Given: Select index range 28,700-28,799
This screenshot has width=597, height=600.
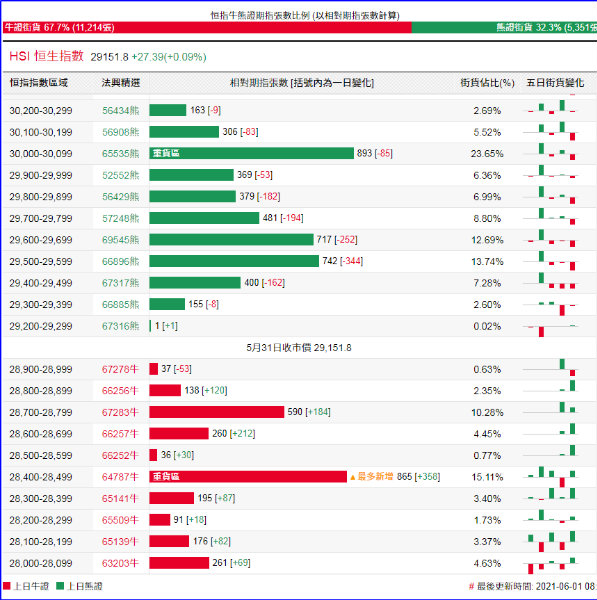Looking at the screenshot, I should [x=41, y=412].
